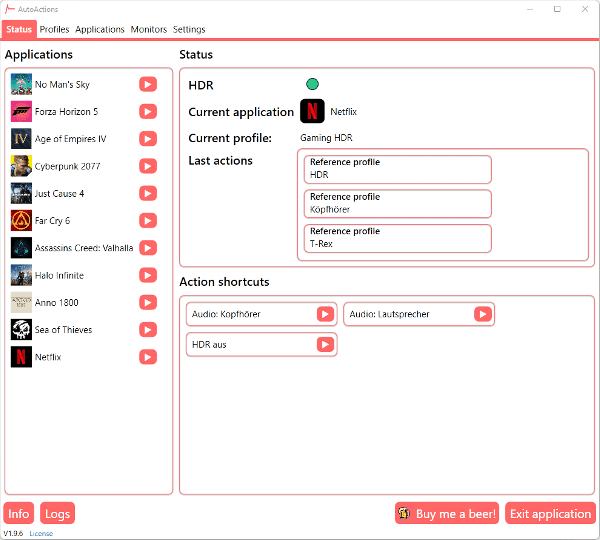Click the Halo Infinite cover icon
600x540 pixels.
pyautogui.click(x=21, y=275)
